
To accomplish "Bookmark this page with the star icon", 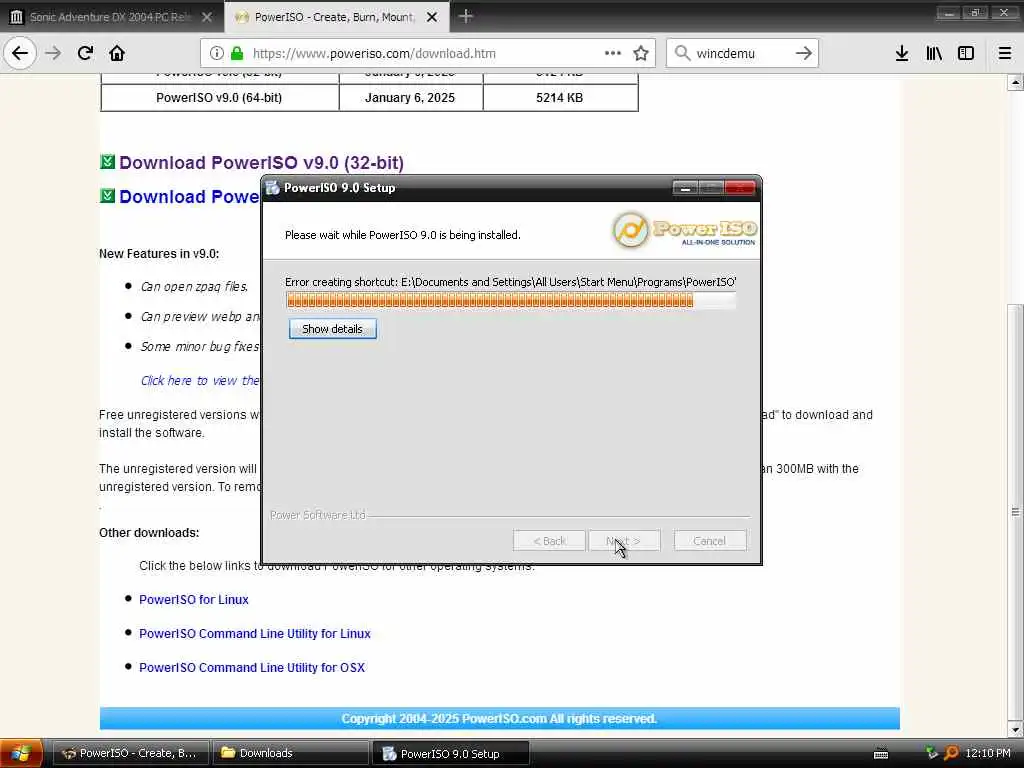I will pos(641,53).
